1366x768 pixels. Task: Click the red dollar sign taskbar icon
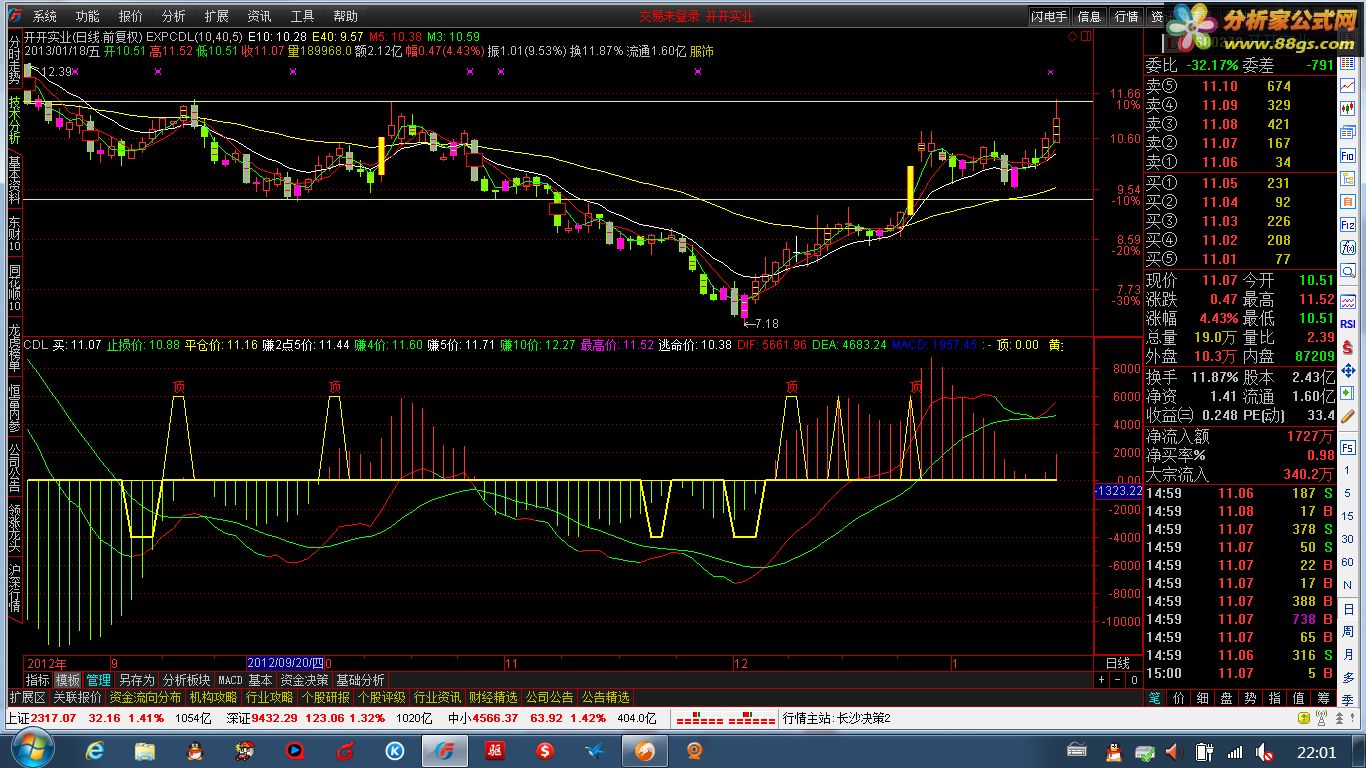coord(545,750)
